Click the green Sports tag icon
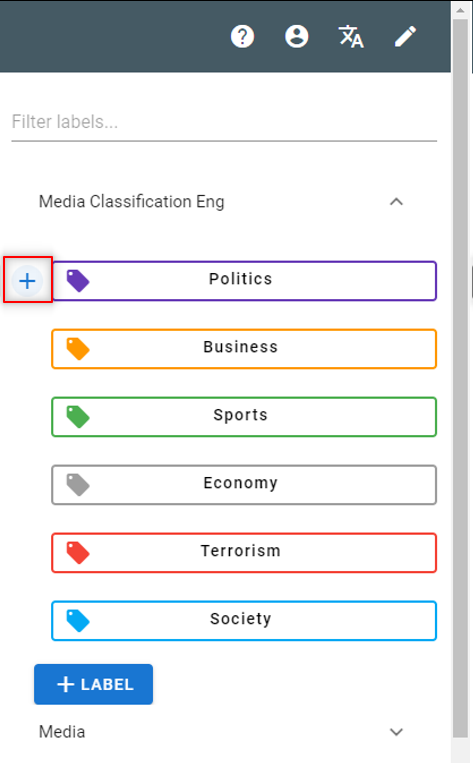The height and width of the screenshot is (763, 473). click(78, 417)
